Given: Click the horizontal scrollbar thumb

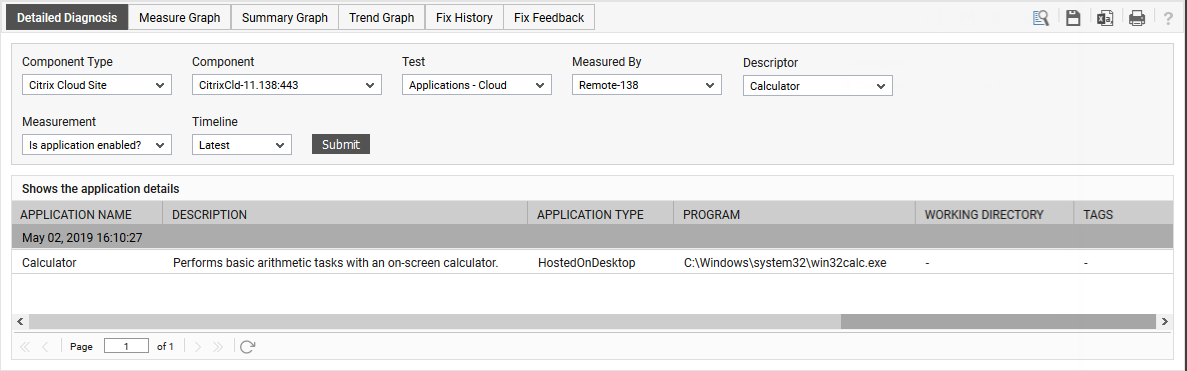Looking at the screenshot, I should coord(998,322).
